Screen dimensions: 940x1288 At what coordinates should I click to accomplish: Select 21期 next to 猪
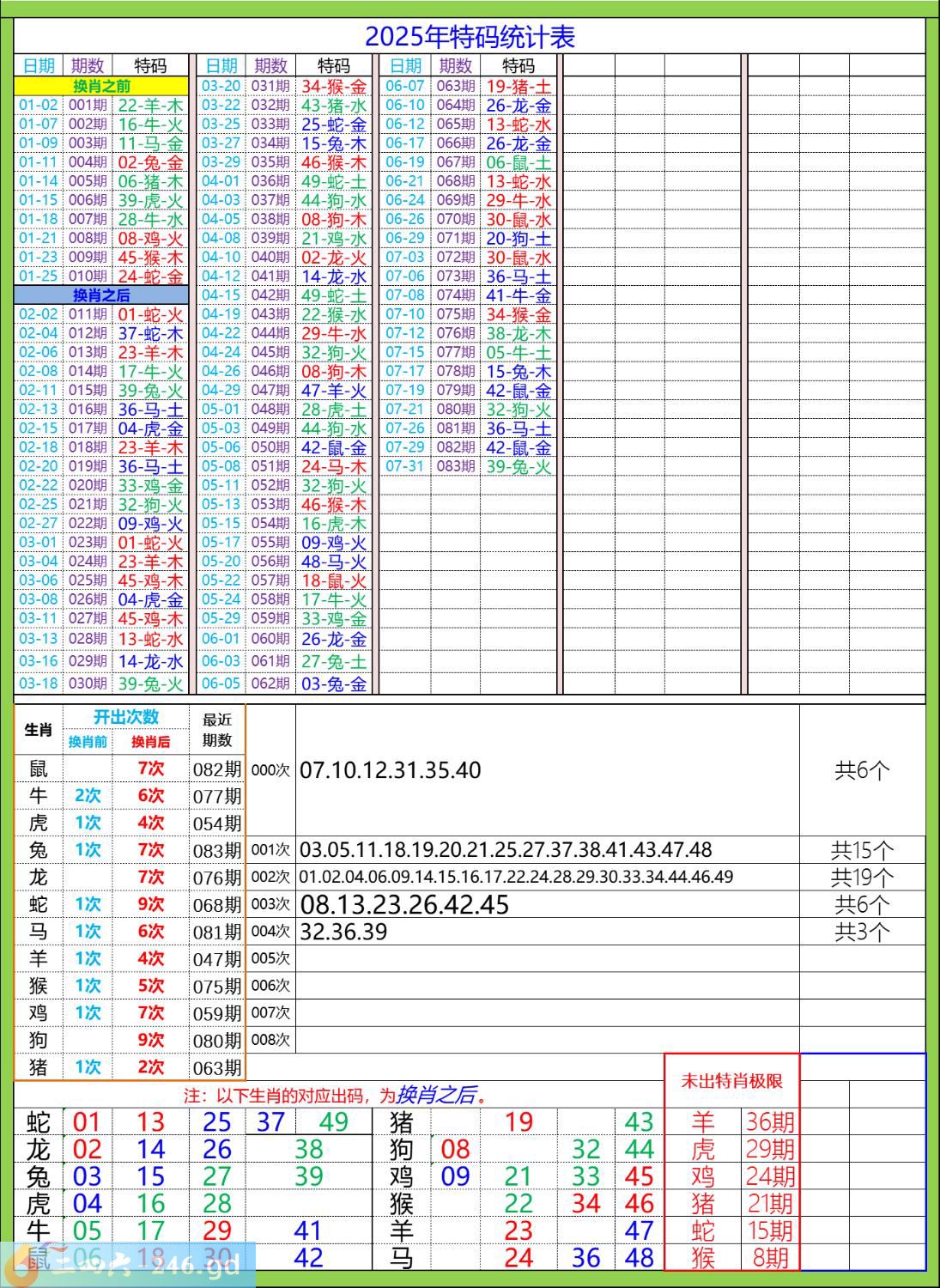770,1203
